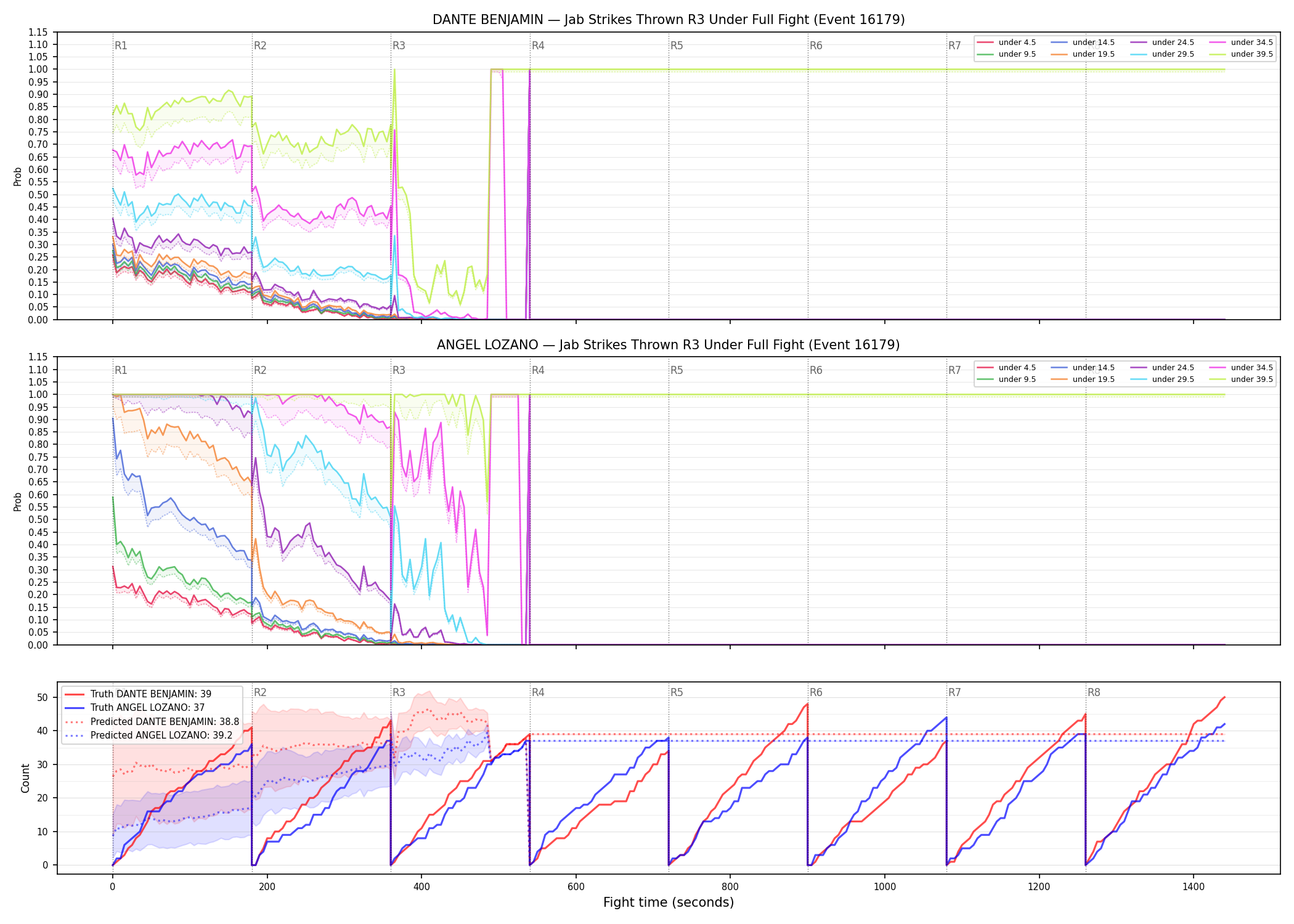Click the x-axis tick label '1400'

click(1194, 887)
